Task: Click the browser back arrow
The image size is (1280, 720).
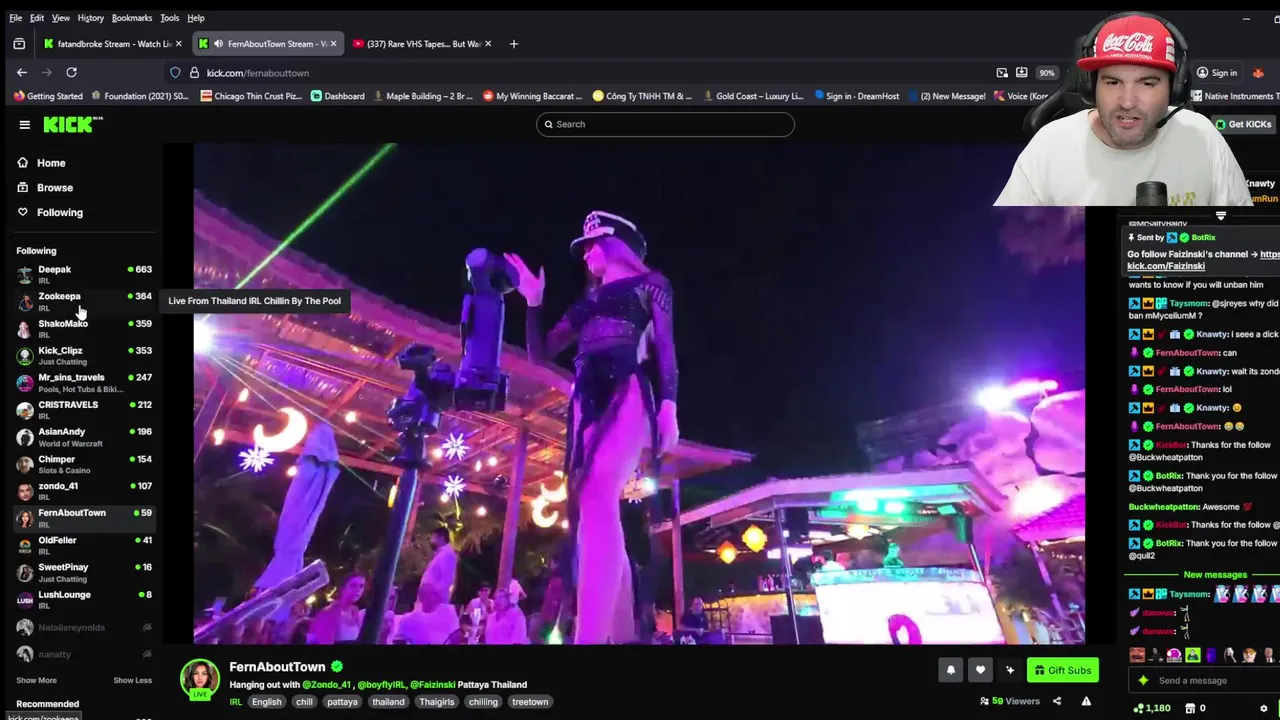Action: (22, 72)
